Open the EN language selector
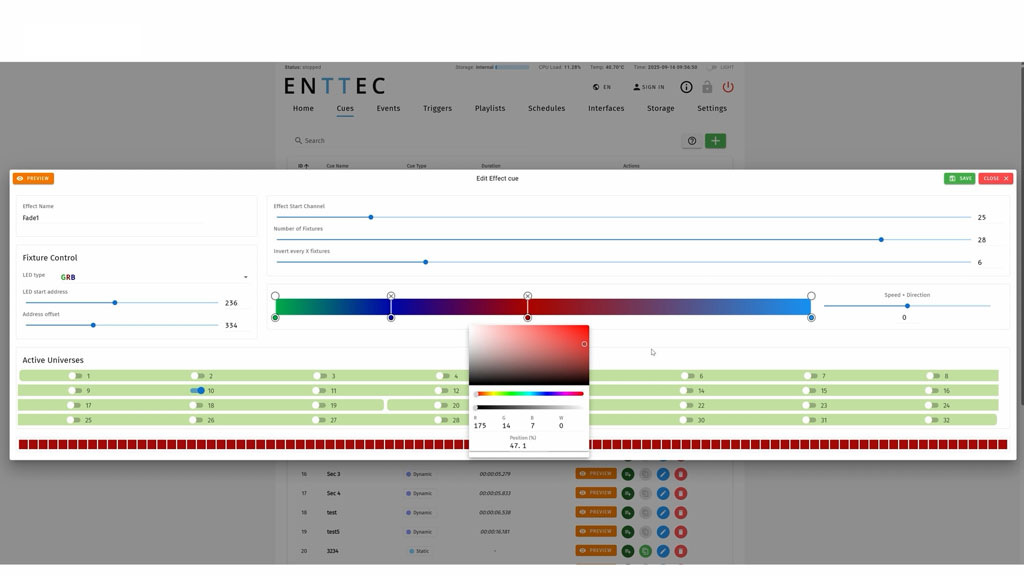This screenshot has height=576, width=1024. [601, 87]
